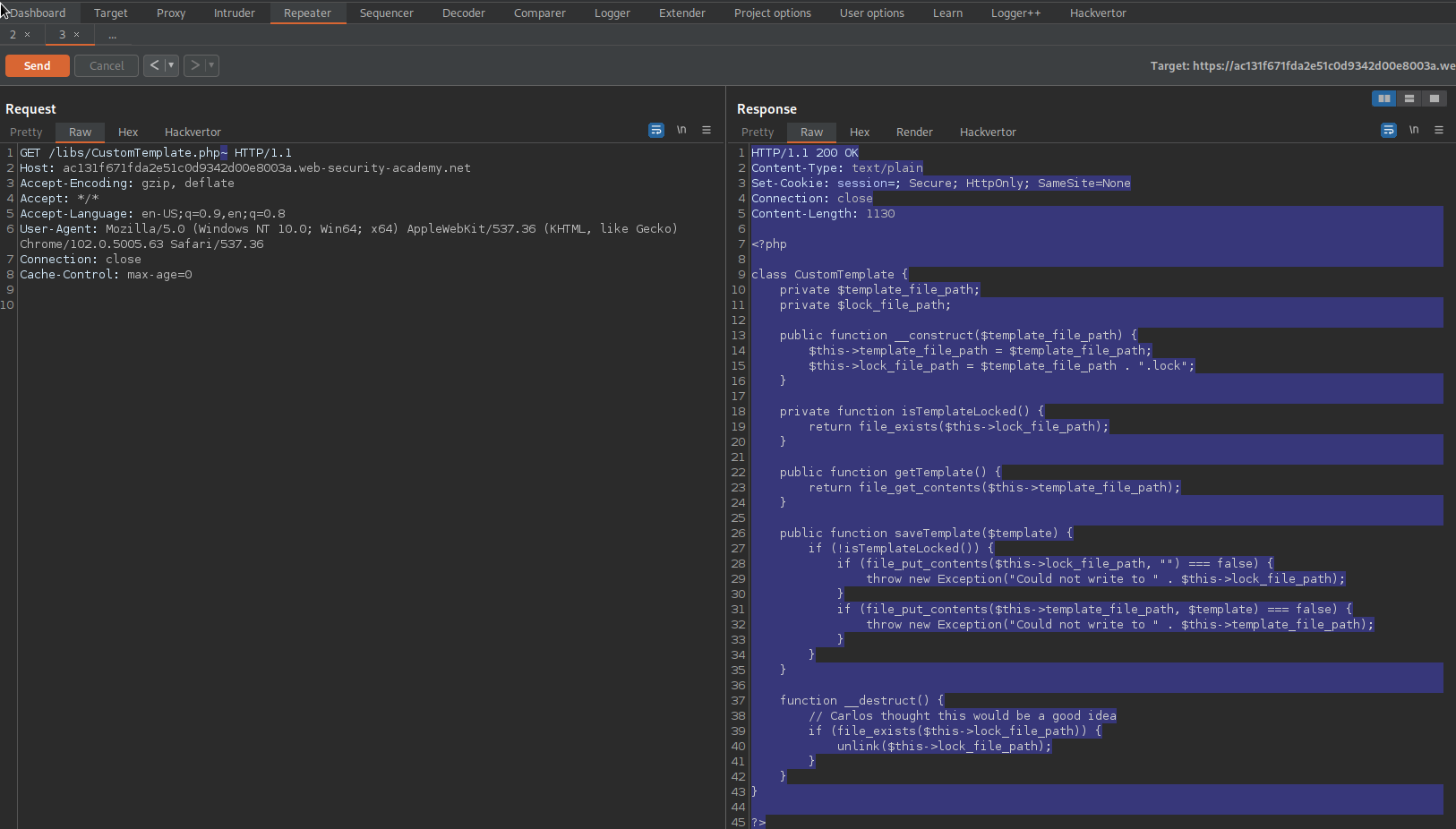Click the 'Carlos thought this would be' comment
This screenshot has width=1456, height=829.
tap(963, 716)
